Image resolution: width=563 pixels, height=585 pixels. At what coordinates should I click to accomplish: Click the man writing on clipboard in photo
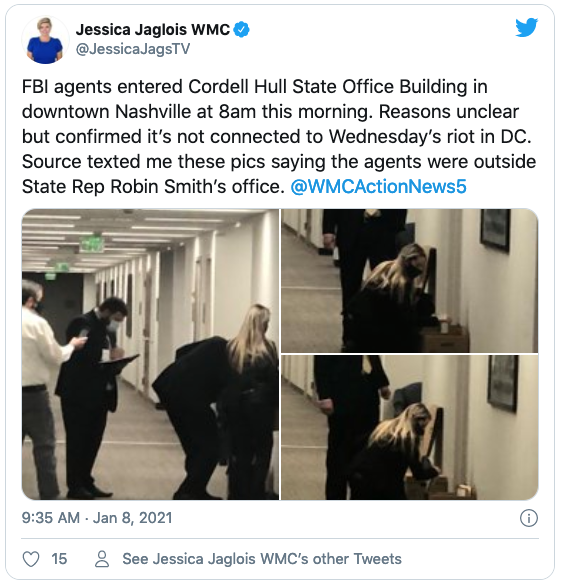coord(89,397)
